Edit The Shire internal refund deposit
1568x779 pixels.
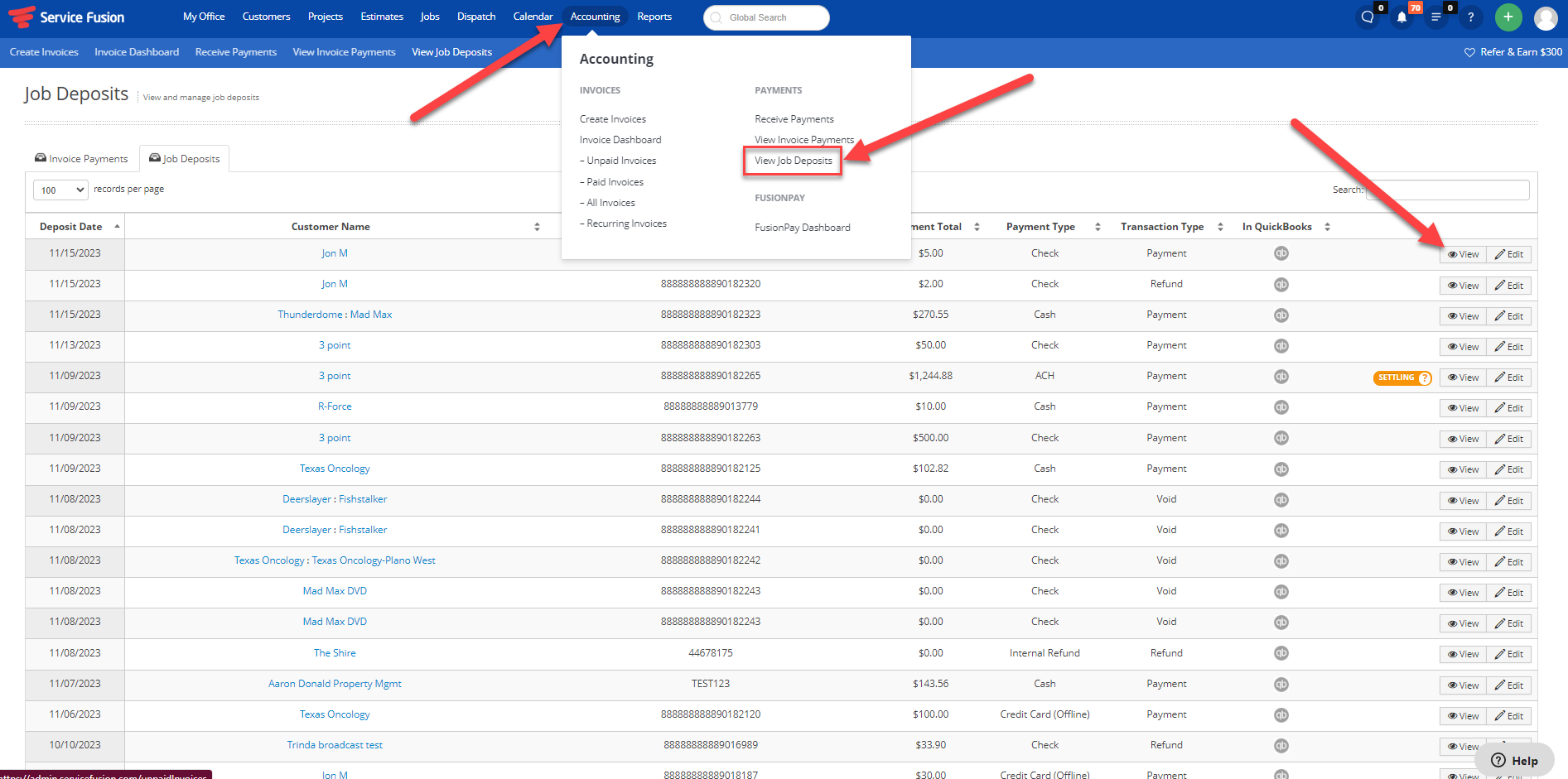click(x=1509, y=654)
